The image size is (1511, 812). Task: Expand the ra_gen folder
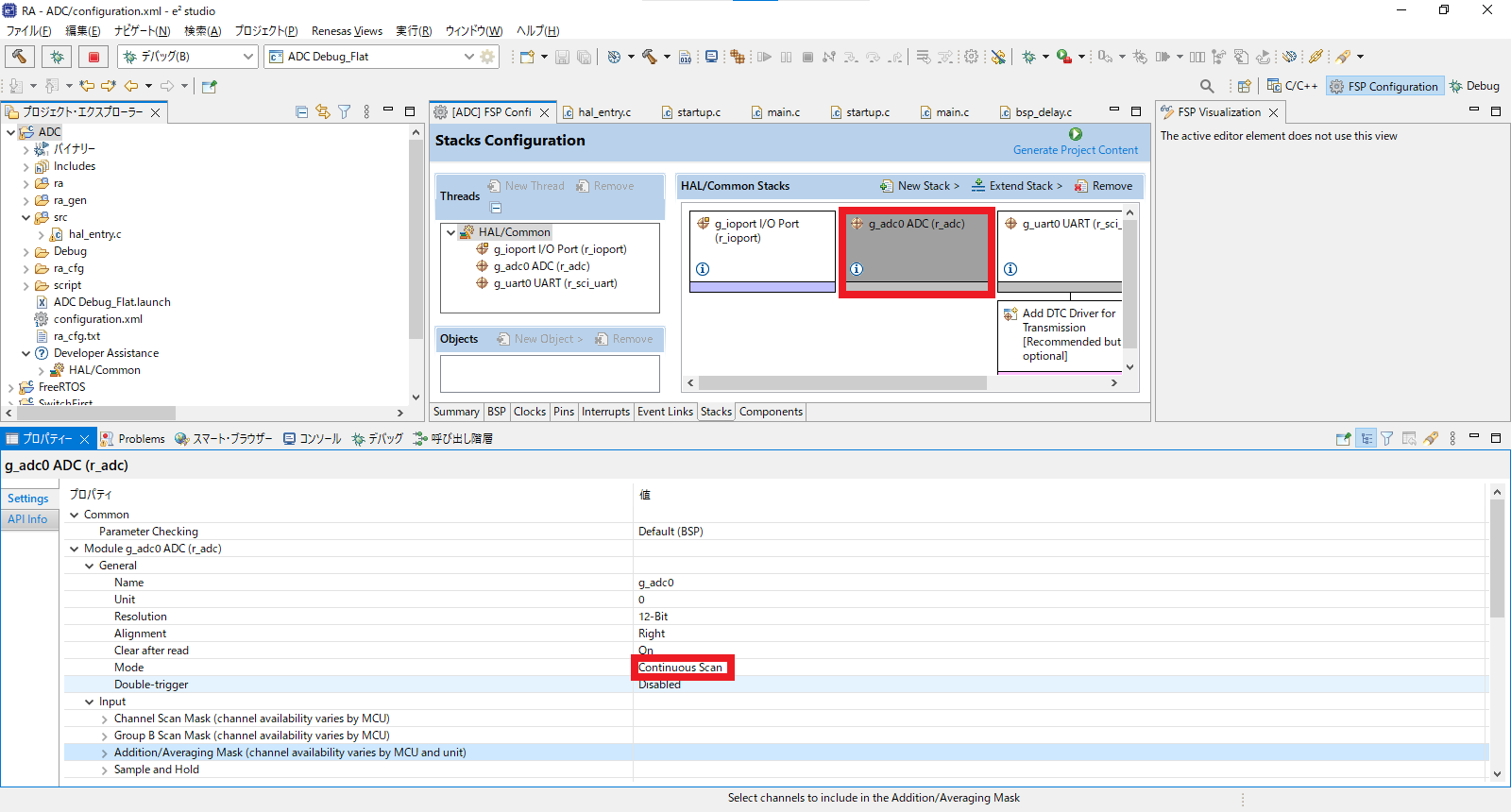tap(25, 200)
